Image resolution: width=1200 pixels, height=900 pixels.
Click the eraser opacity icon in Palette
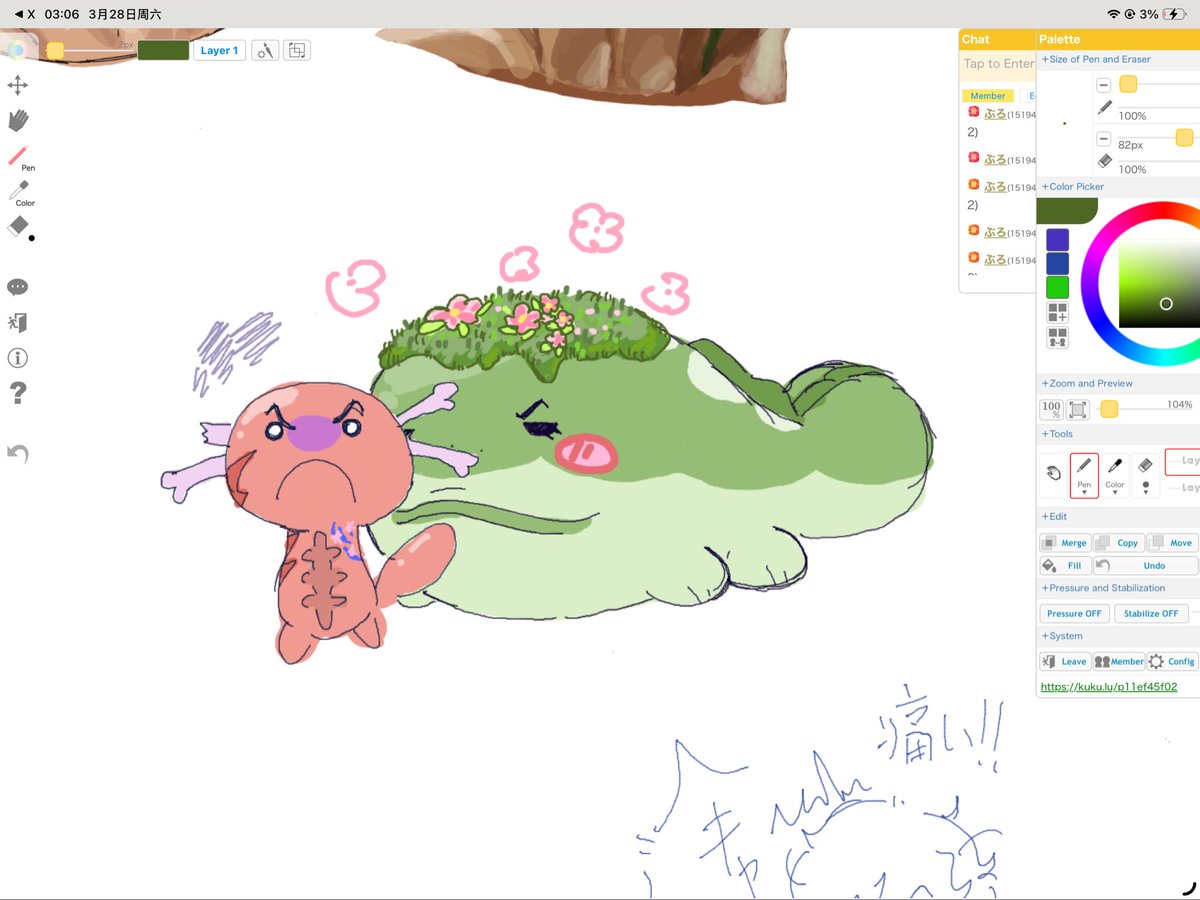1105,161
